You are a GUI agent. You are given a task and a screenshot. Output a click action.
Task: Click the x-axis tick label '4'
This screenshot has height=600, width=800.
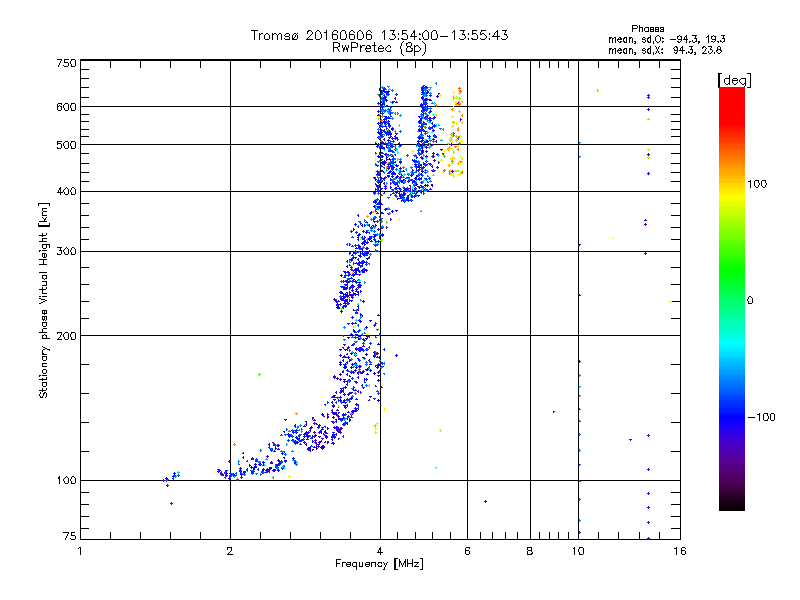point(380,551)
